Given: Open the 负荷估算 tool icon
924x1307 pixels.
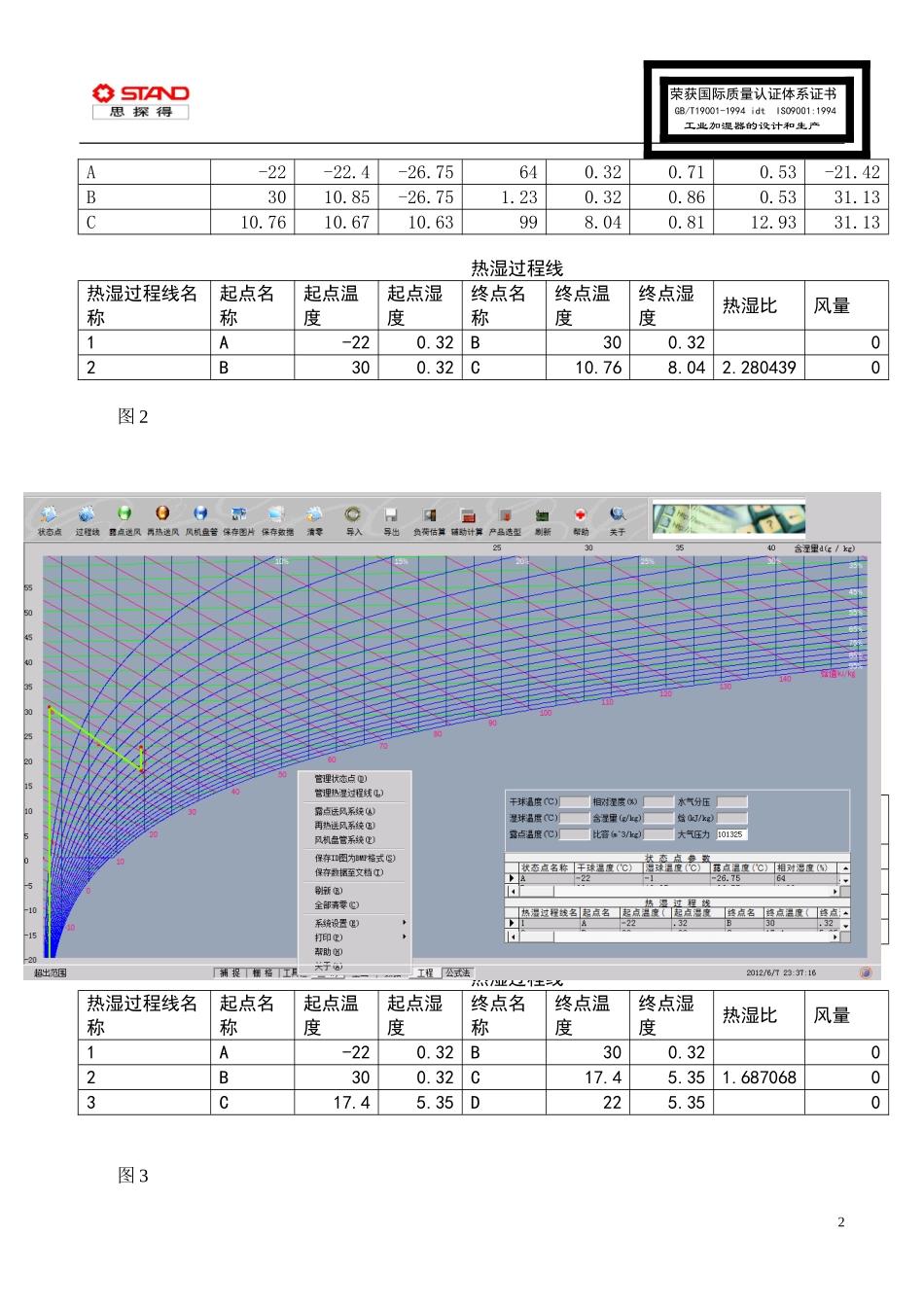Looking at the screenshot, I should tap(429, 514).
